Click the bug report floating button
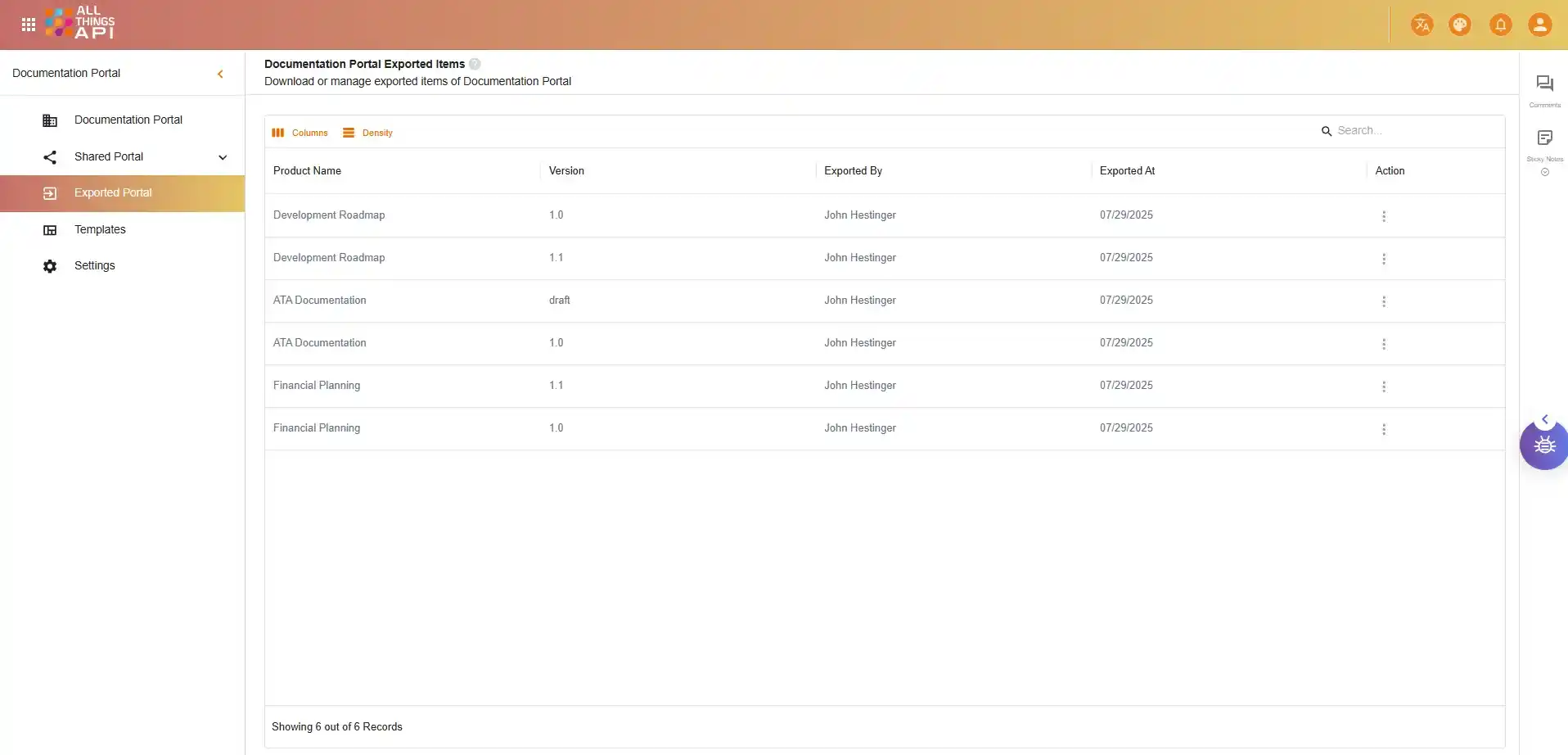 click(x=1544, y=445)
